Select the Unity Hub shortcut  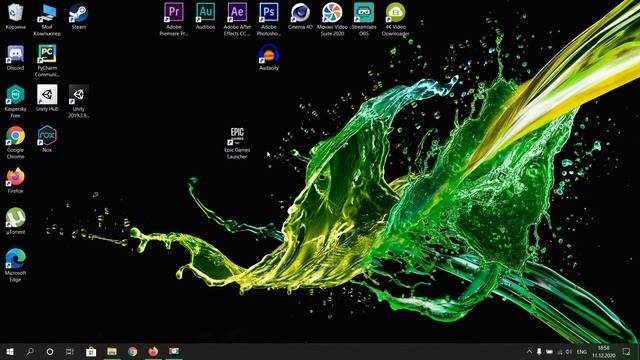tap(47, 98)
